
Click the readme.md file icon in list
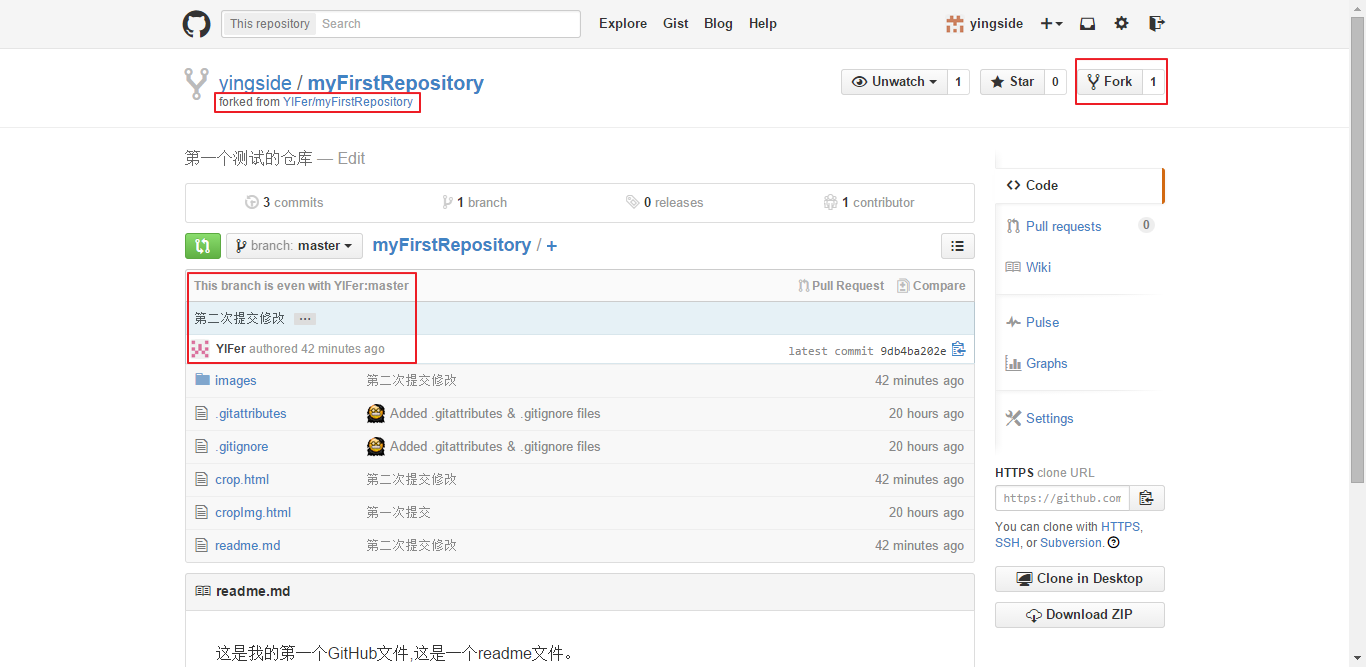click(x=202, y=545)
